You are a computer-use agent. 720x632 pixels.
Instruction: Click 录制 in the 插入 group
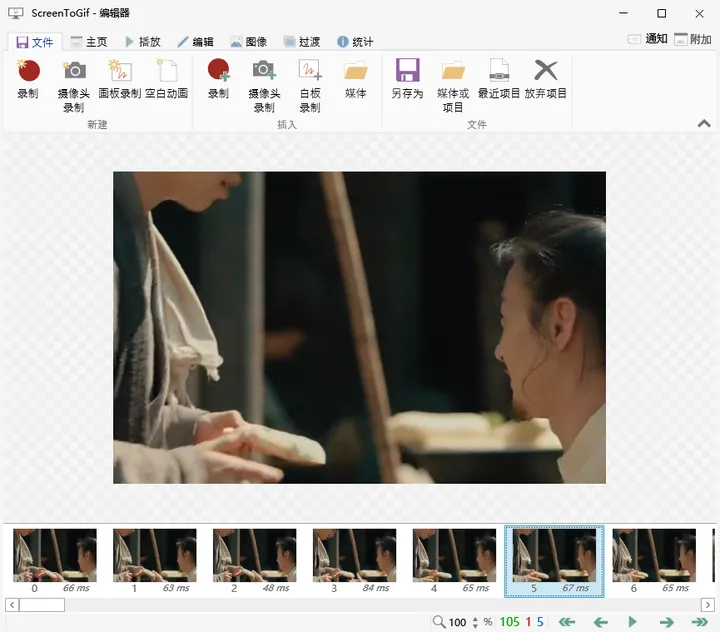[x=219, y=79]
